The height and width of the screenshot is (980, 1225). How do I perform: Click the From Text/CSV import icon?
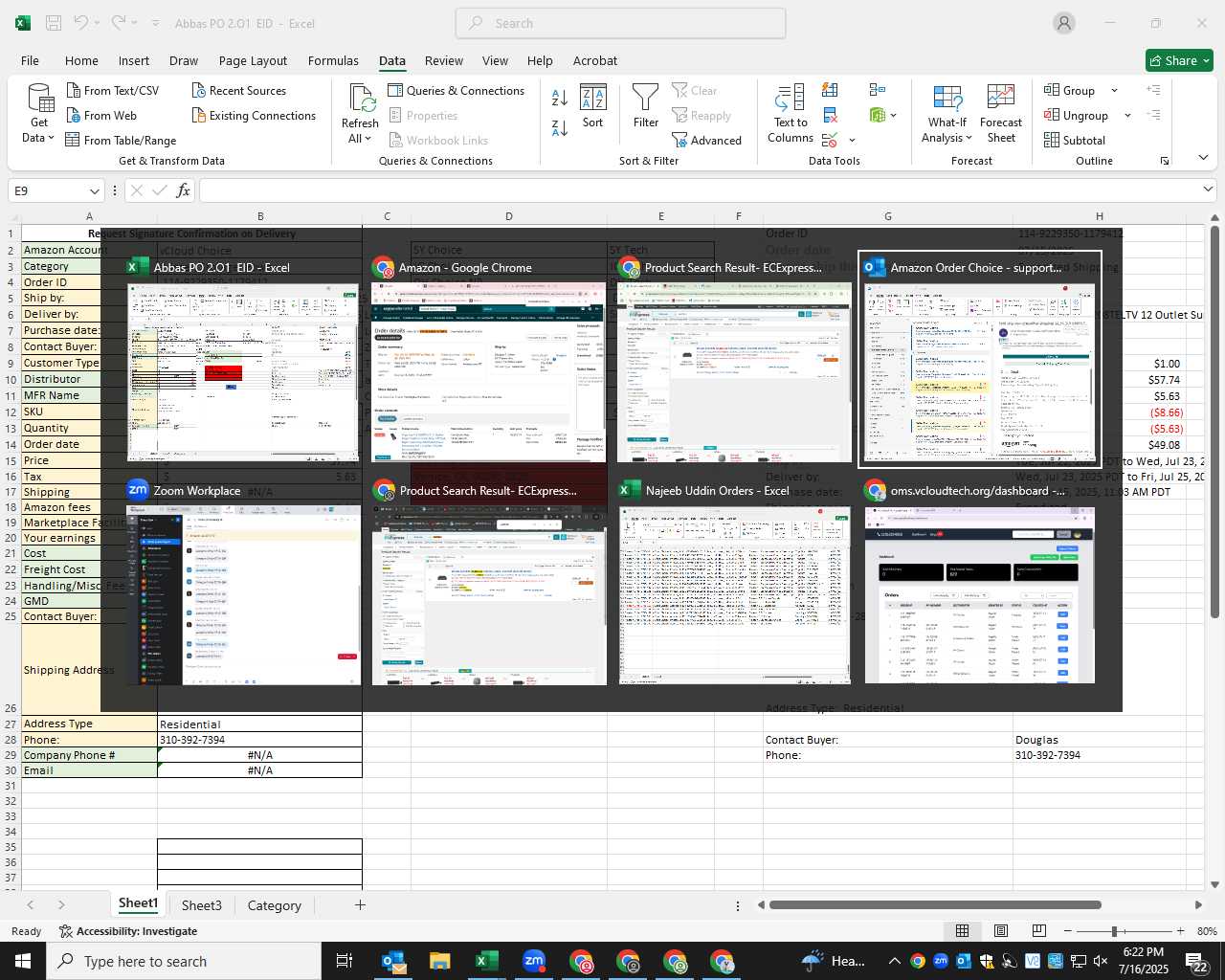coord(74,90)
